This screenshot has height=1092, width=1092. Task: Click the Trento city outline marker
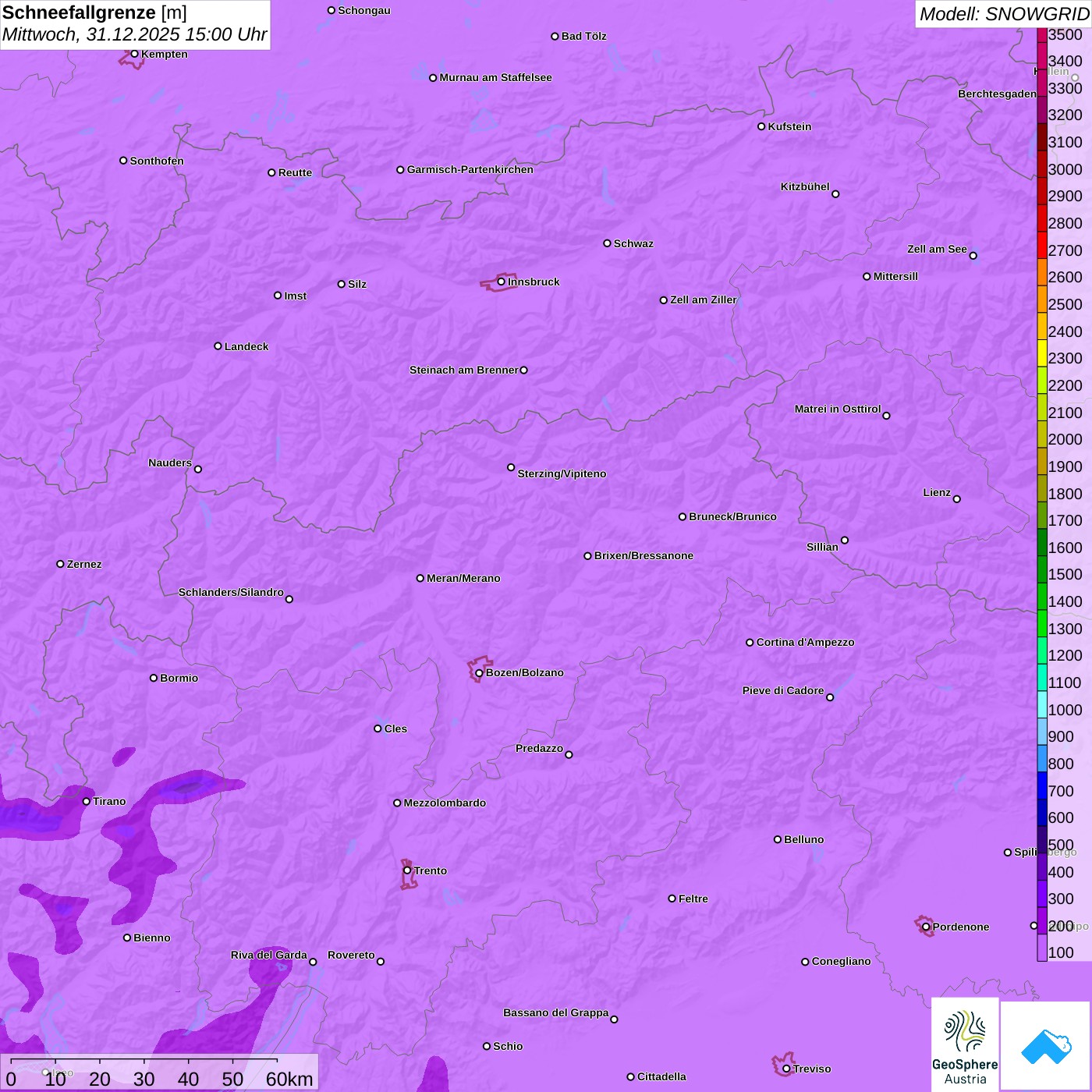[x=409, y=874]
